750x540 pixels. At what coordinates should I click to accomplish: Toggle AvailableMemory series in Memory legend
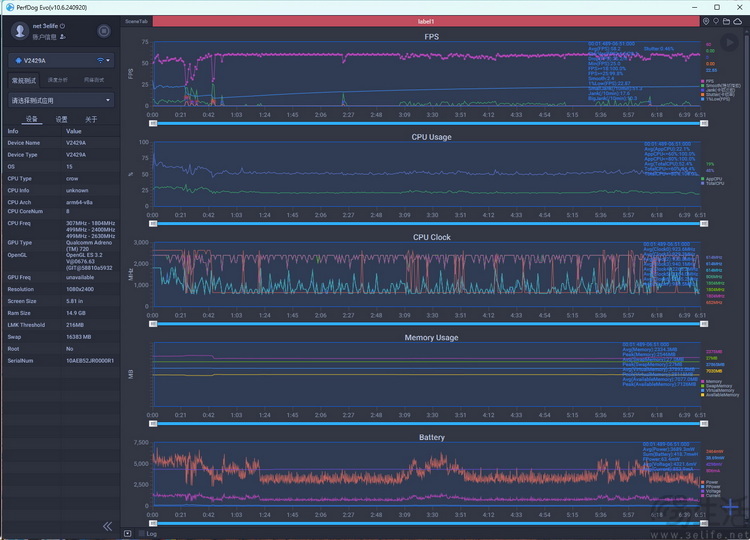click(720, 395)
